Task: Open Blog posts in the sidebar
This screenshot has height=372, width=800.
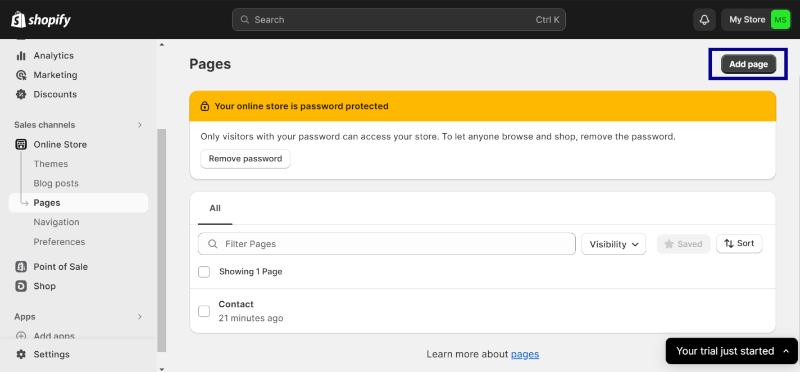Action: pyautogui.click(x=56, y=183)
